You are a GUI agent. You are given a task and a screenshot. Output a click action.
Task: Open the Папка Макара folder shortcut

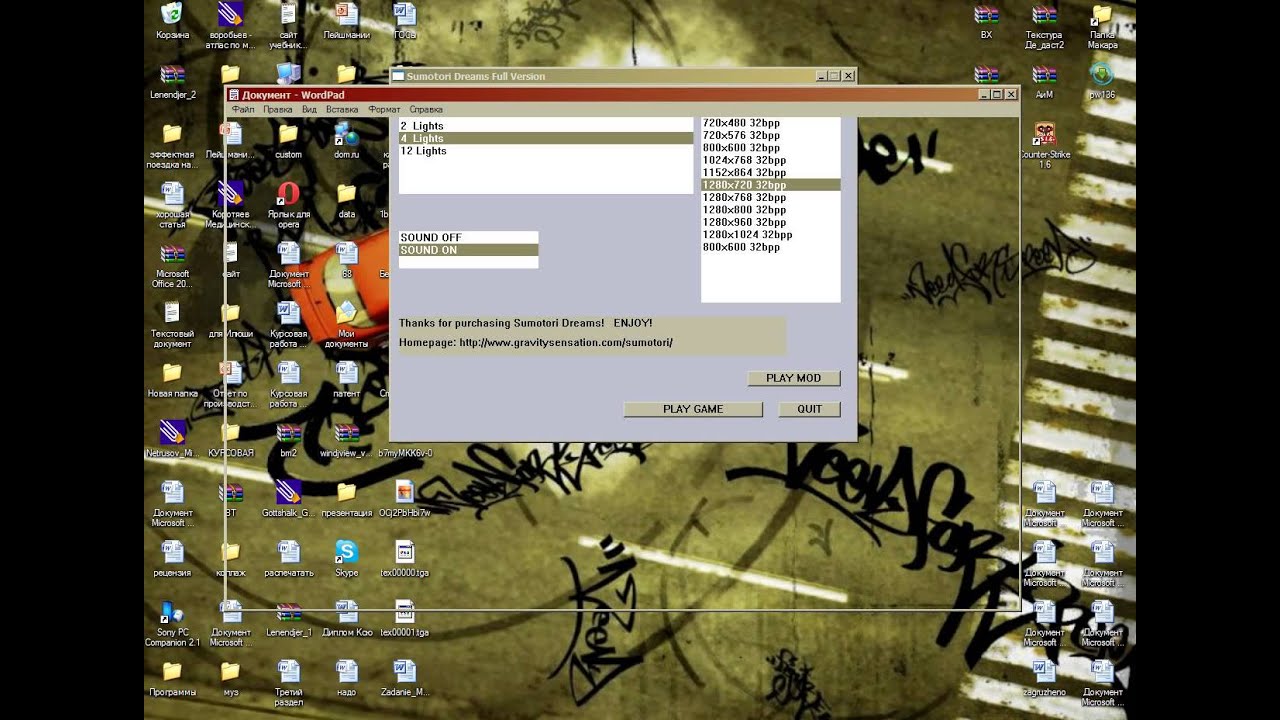click(x=1102, y=14)
